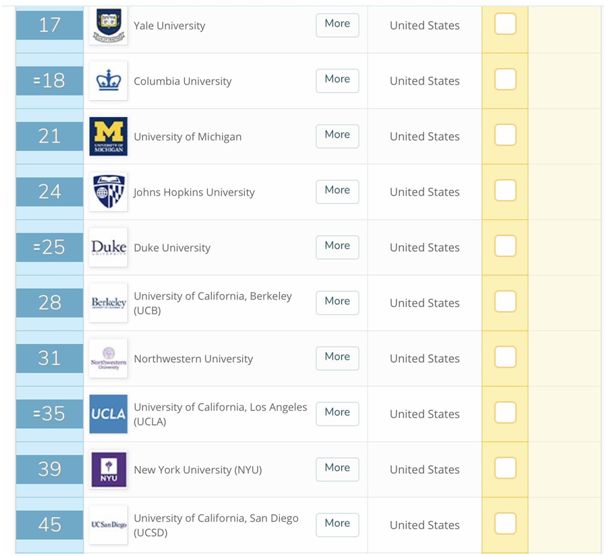
Task: Check the compare box for Duke University
Action: (x=505, y=246)
